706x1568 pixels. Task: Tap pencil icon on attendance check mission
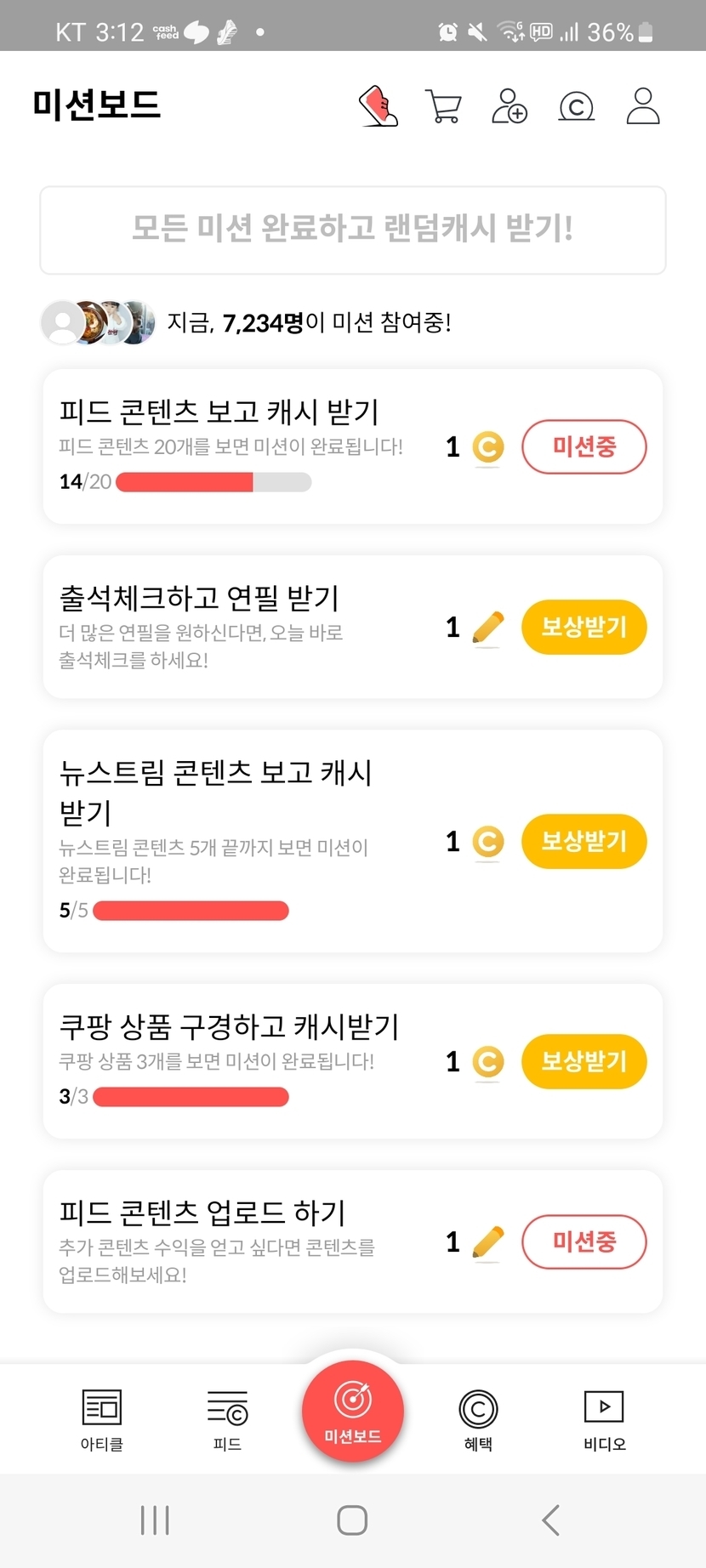[x=487, y=628]
